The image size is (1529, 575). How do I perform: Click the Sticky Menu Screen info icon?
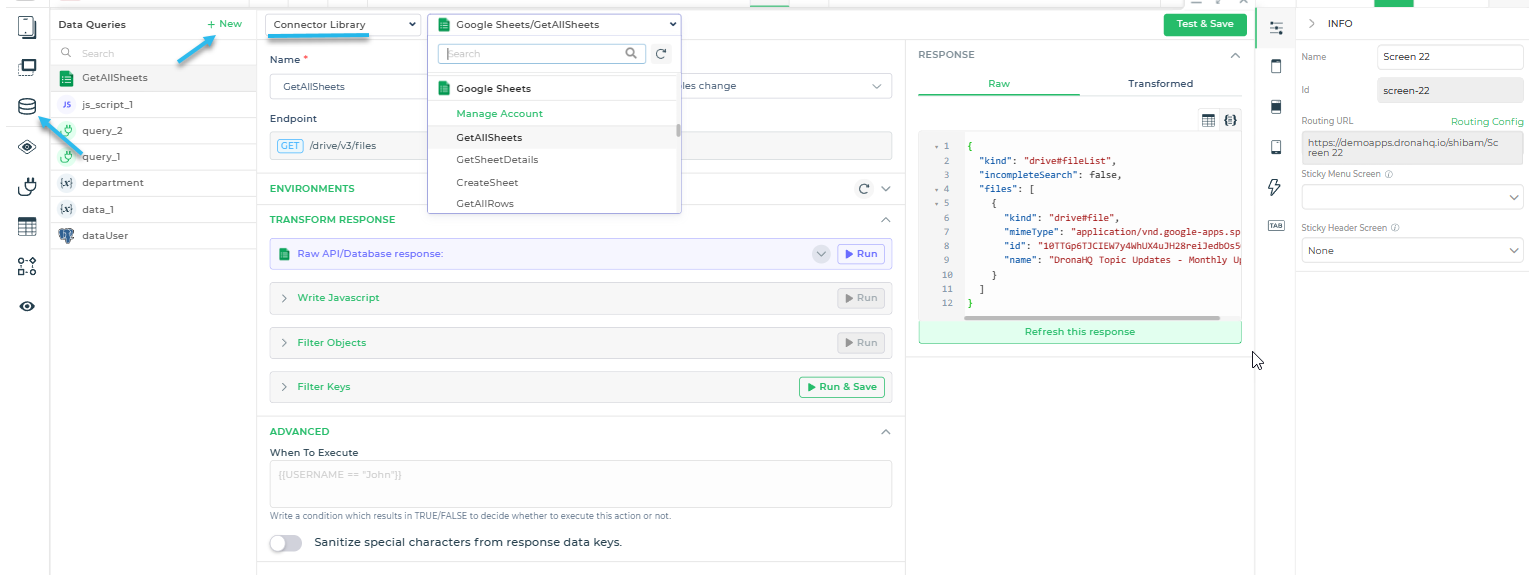tap(1389, 174)
